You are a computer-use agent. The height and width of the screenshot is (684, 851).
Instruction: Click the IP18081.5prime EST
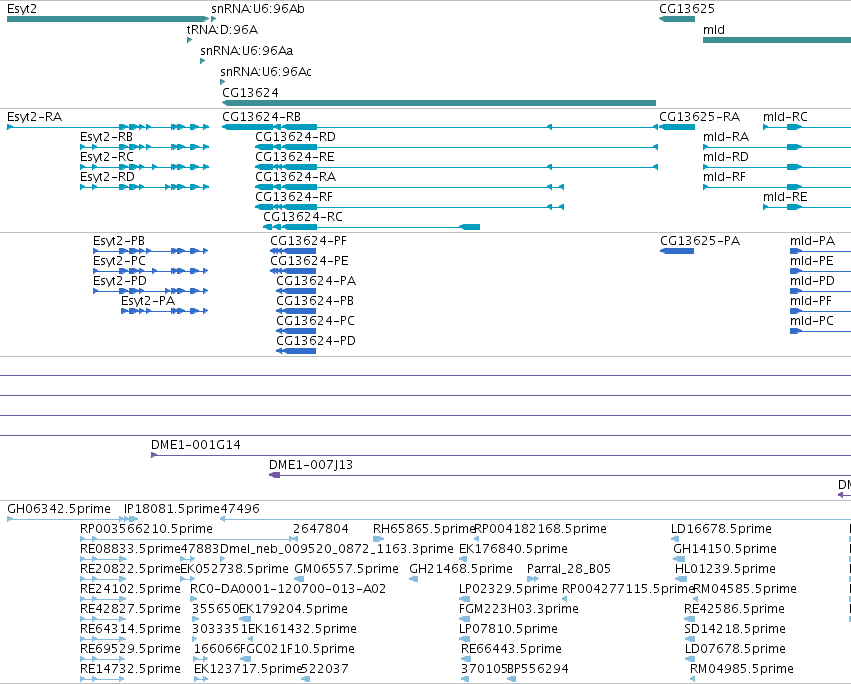click(130, 519)
